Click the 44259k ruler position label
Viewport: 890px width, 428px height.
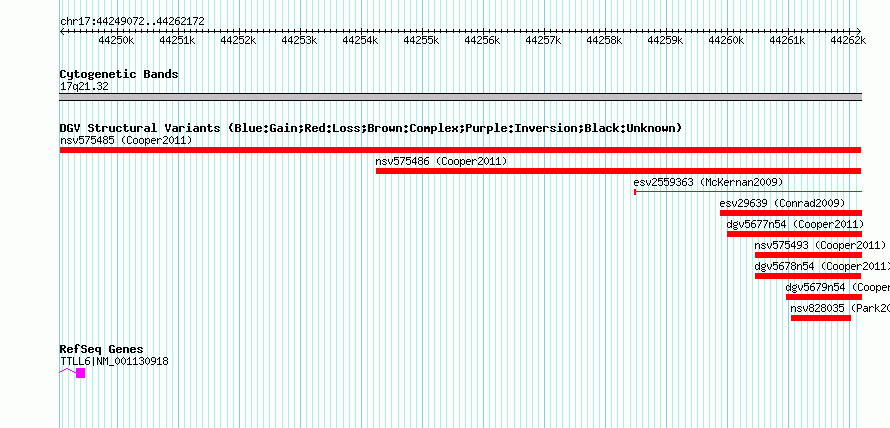point(665,41)
